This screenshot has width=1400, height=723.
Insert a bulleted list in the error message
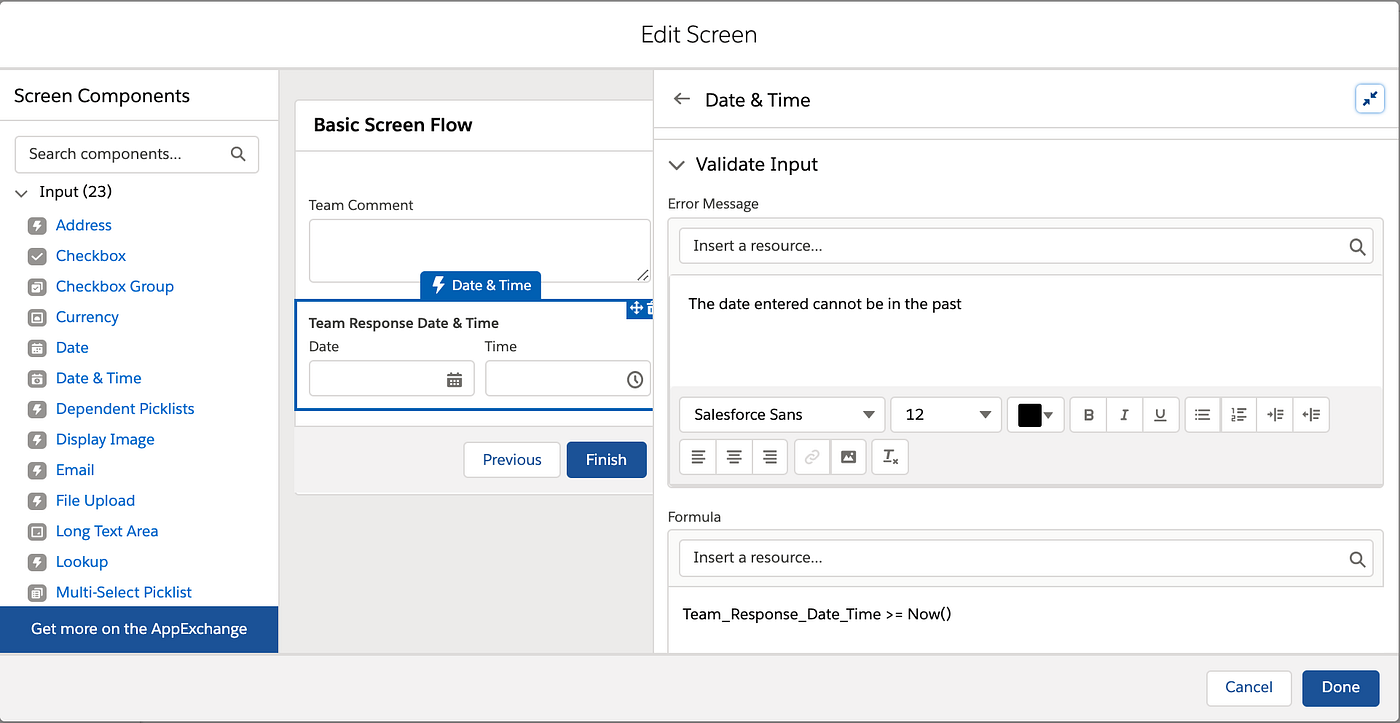point(1201,414)
